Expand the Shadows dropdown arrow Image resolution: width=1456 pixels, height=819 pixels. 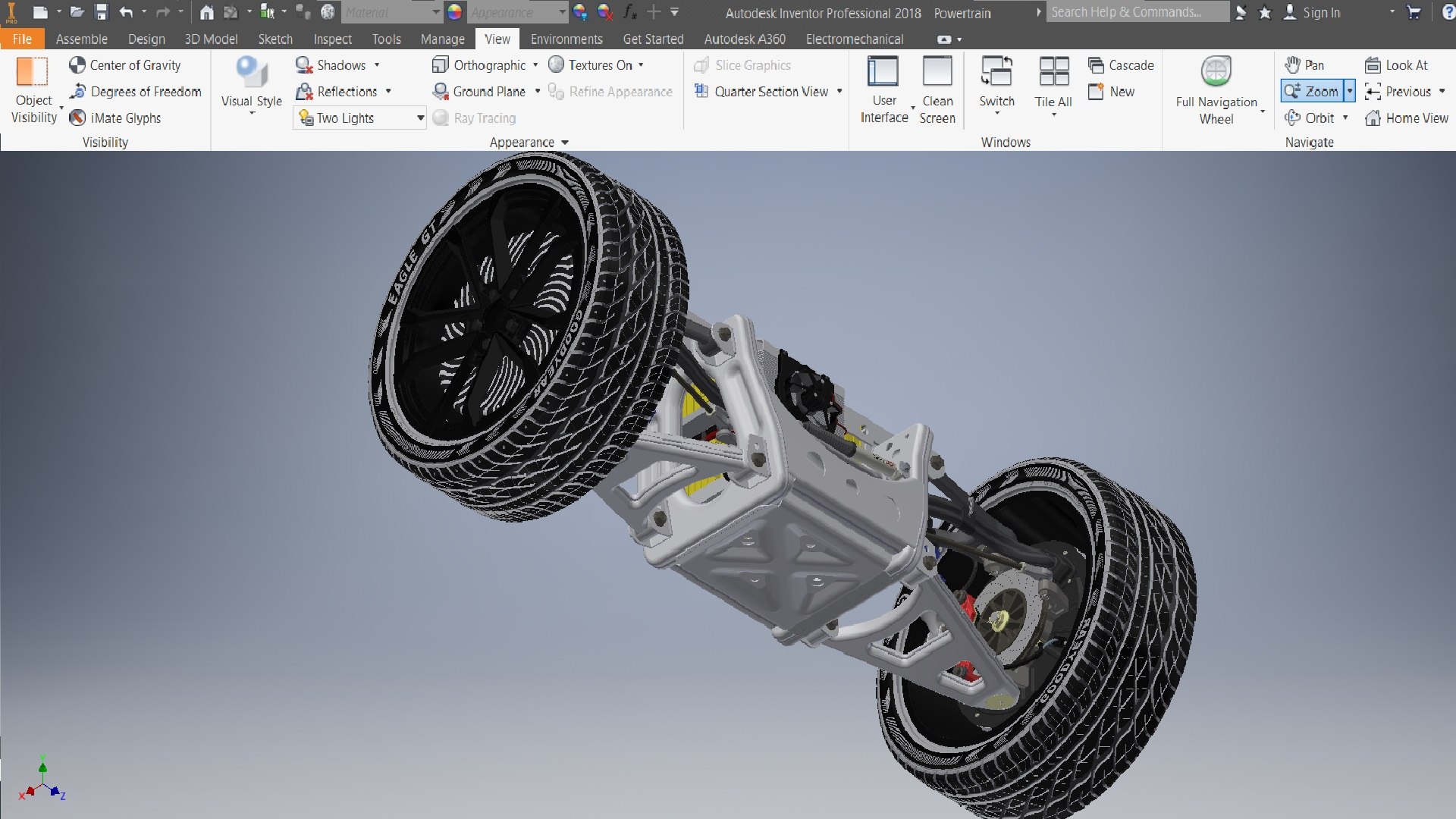[x=377, y=65]
